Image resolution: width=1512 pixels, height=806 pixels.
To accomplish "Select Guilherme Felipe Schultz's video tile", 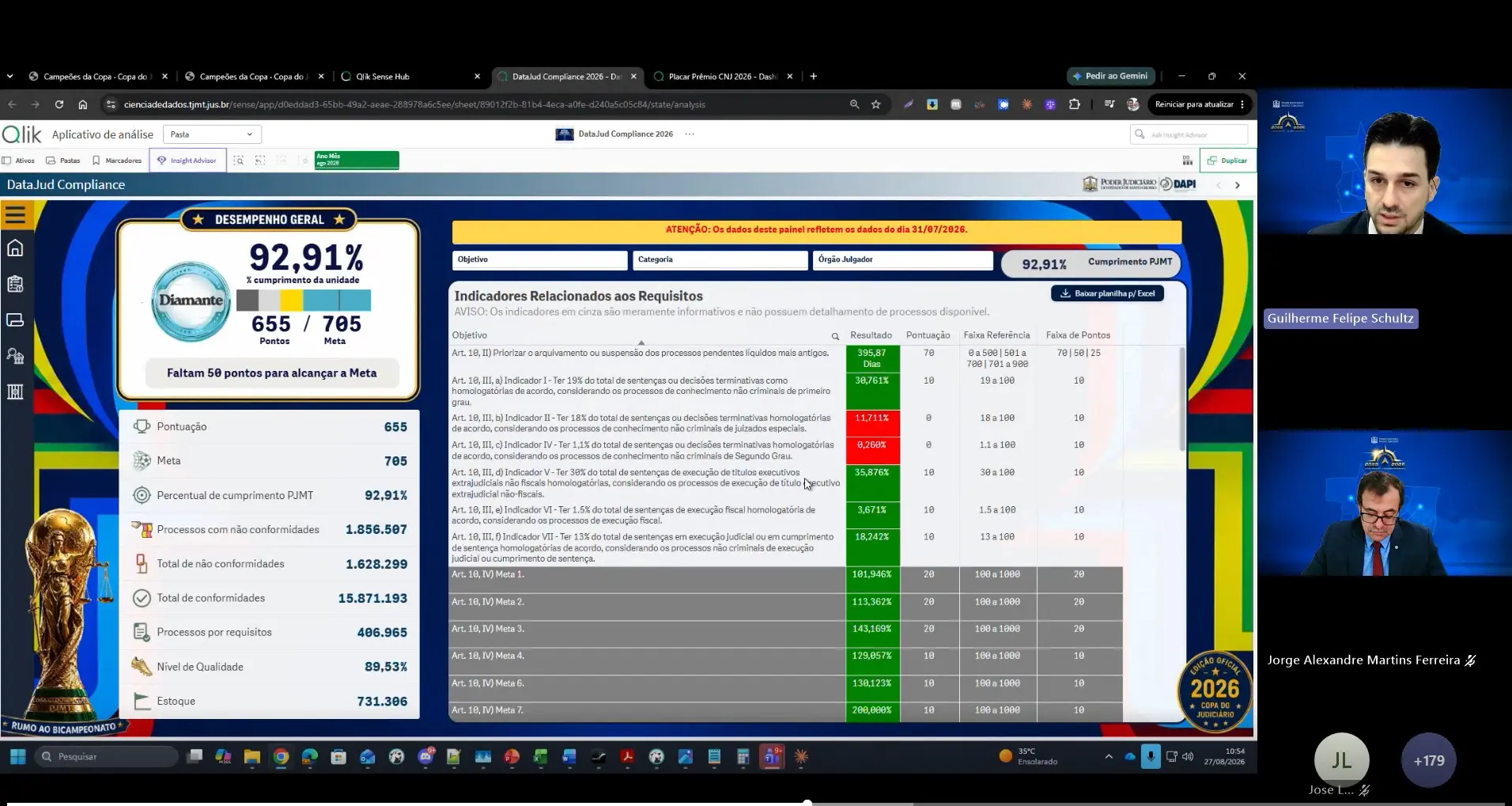I will (x=1384, y=162).
